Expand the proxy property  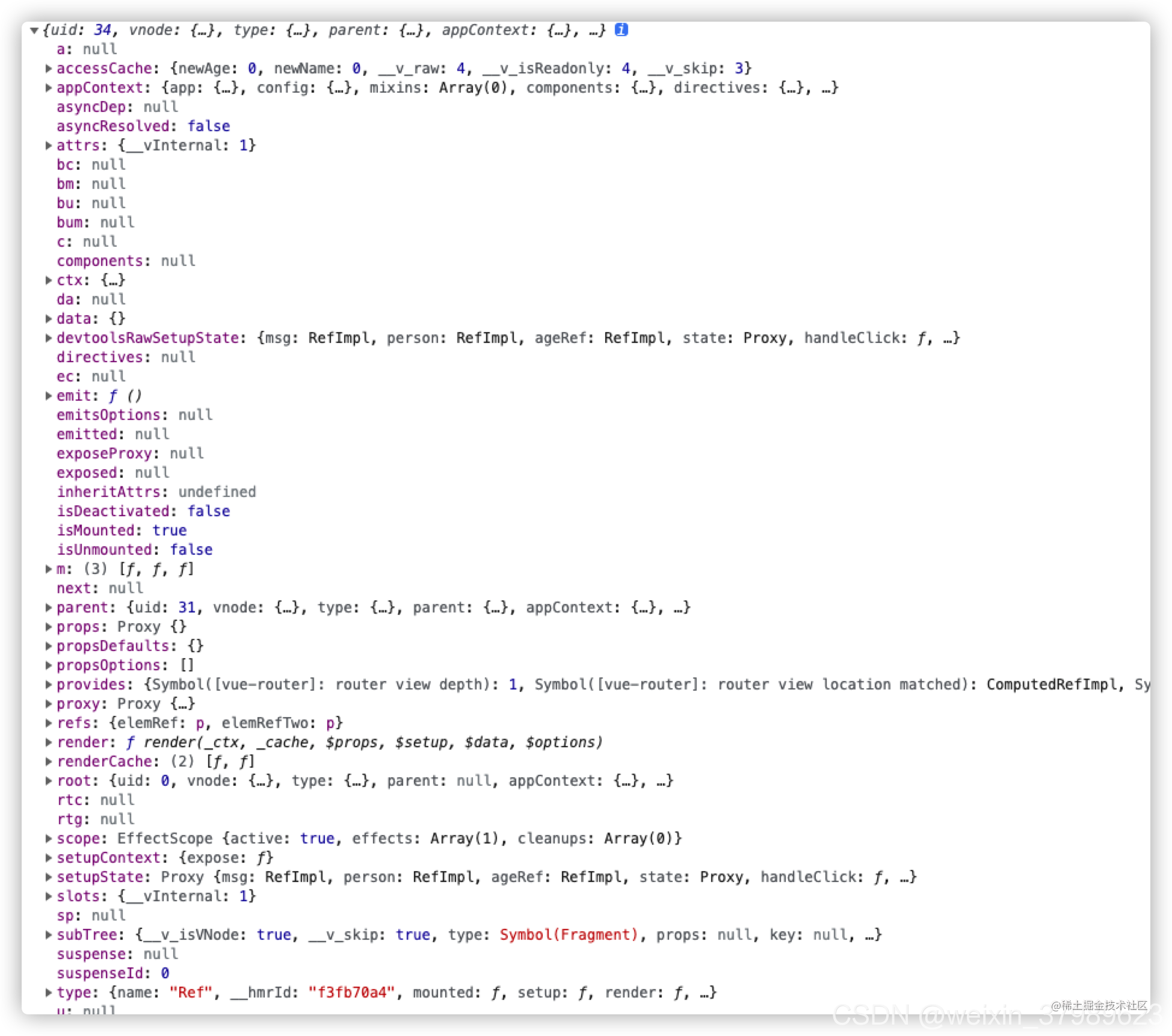(49, 703)
